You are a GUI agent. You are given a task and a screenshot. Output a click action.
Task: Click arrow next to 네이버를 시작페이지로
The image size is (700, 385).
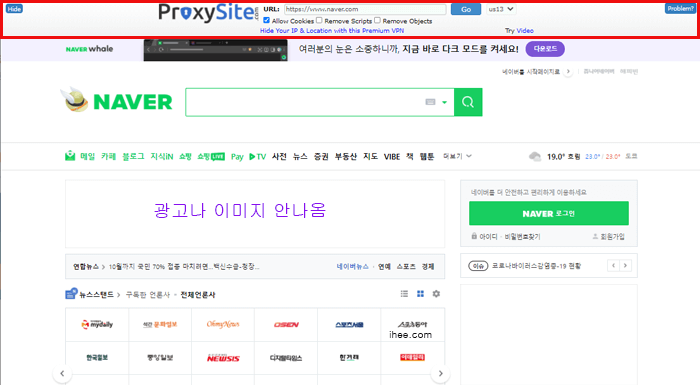[x=568, y=71]
